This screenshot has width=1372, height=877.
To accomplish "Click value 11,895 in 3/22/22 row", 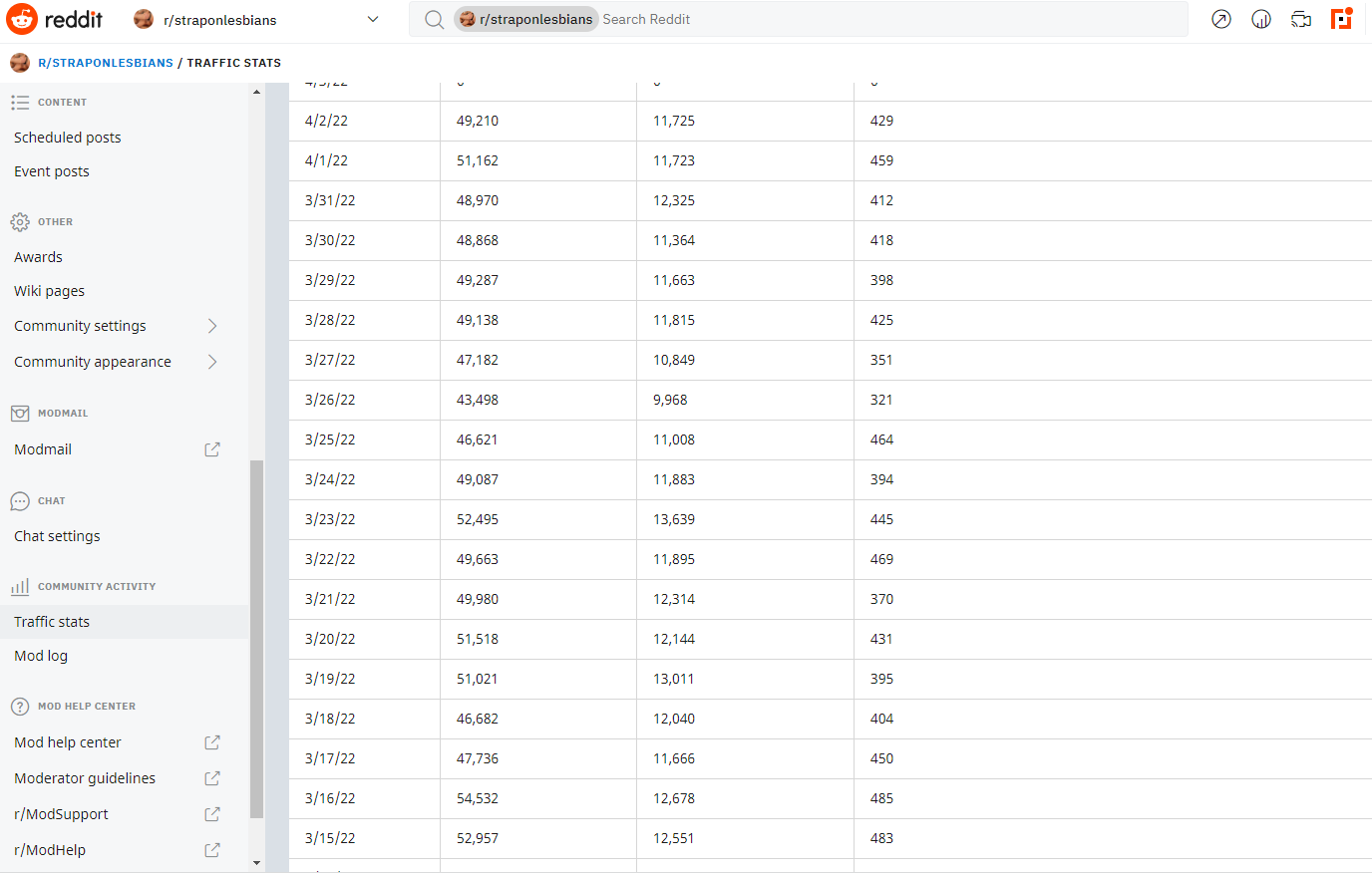I will [674, 559].
